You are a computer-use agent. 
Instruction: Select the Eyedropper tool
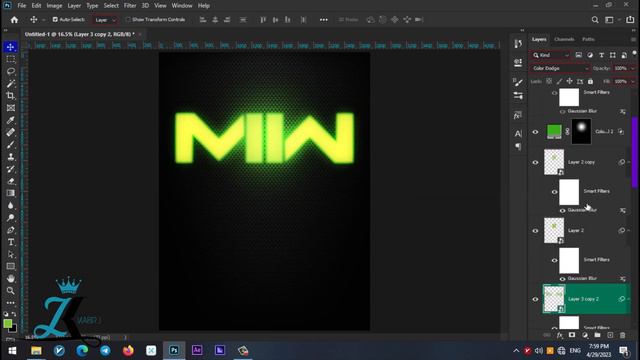click(x=11, y=120)
